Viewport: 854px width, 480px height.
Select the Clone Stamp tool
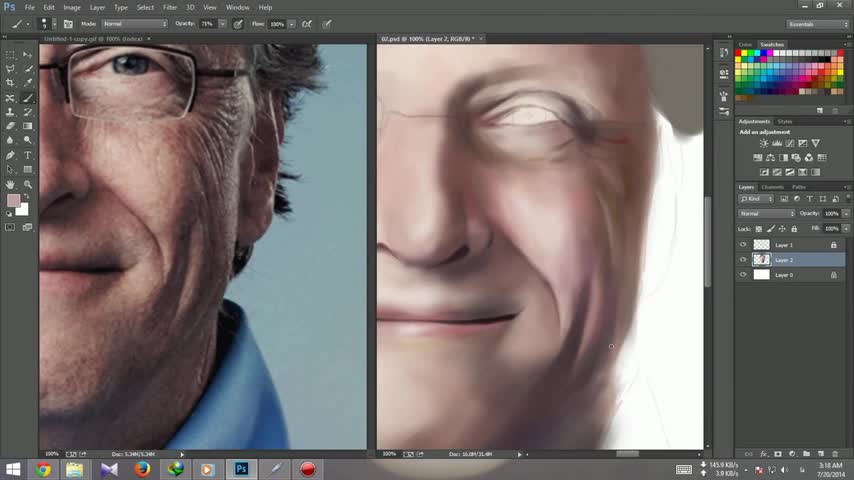point(10,112)
